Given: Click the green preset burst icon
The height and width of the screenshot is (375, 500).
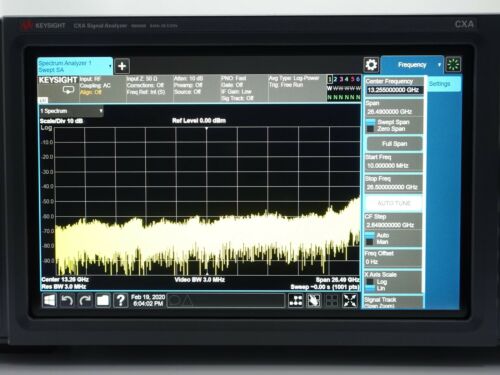Looking at the screenshot, I should coord(453,64).
